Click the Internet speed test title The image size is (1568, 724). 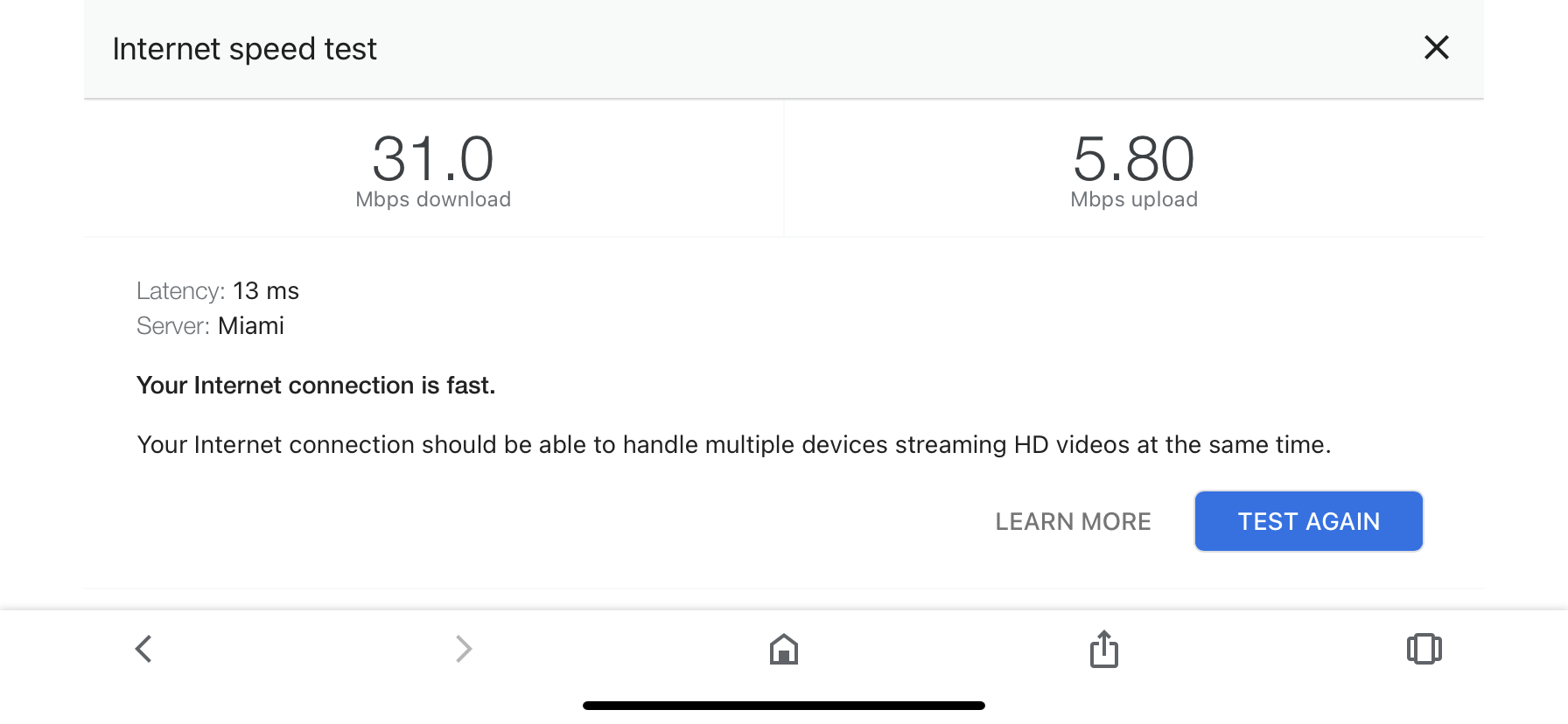245,49
